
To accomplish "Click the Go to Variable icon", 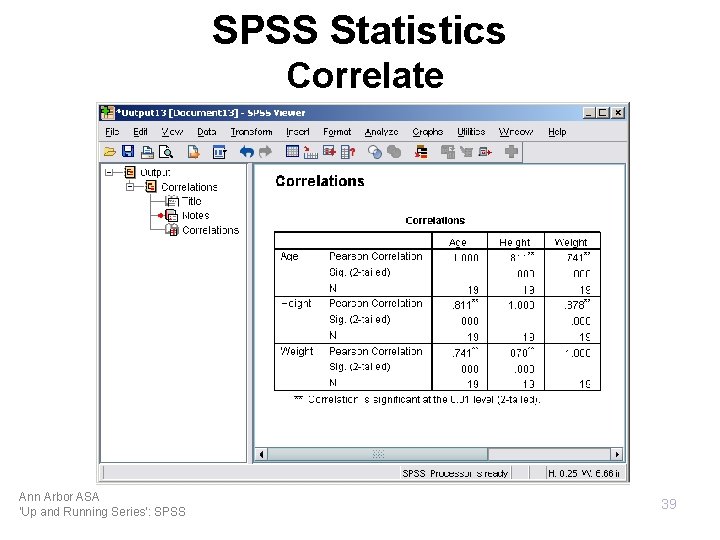I will point(329,151).
